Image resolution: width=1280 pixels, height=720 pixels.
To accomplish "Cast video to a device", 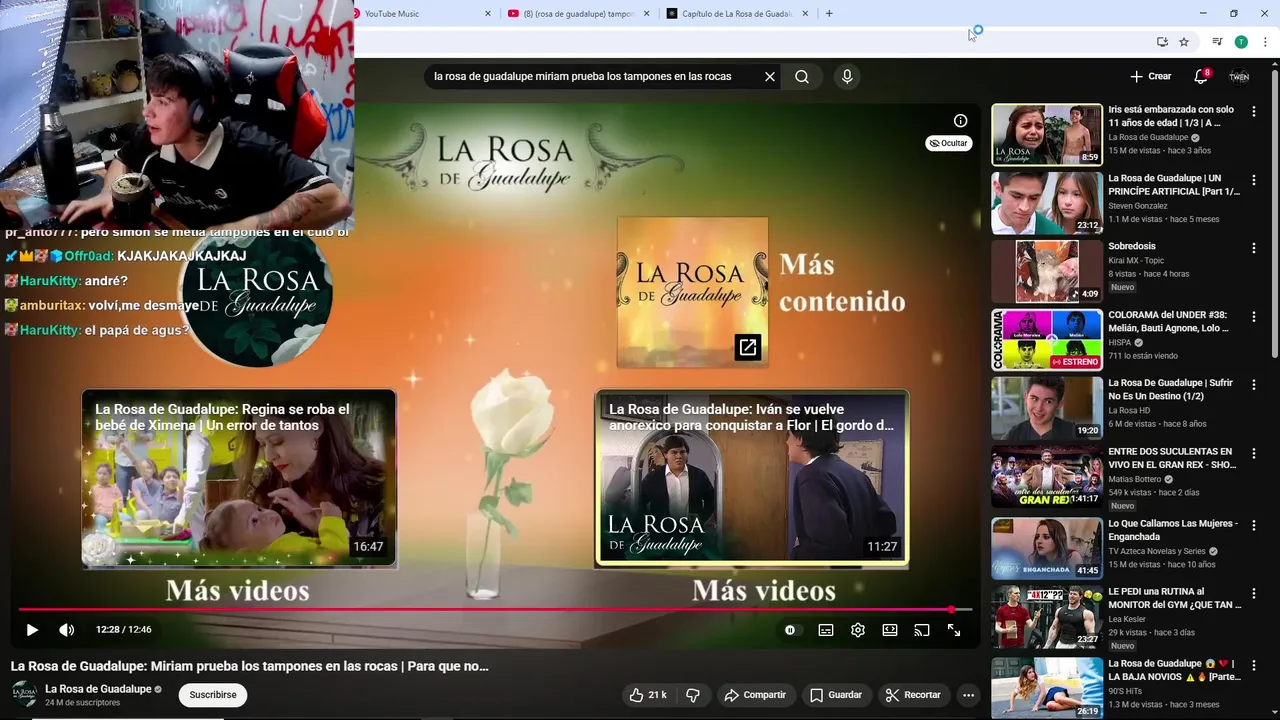I will pyautogui.click(x=922, y=630).
